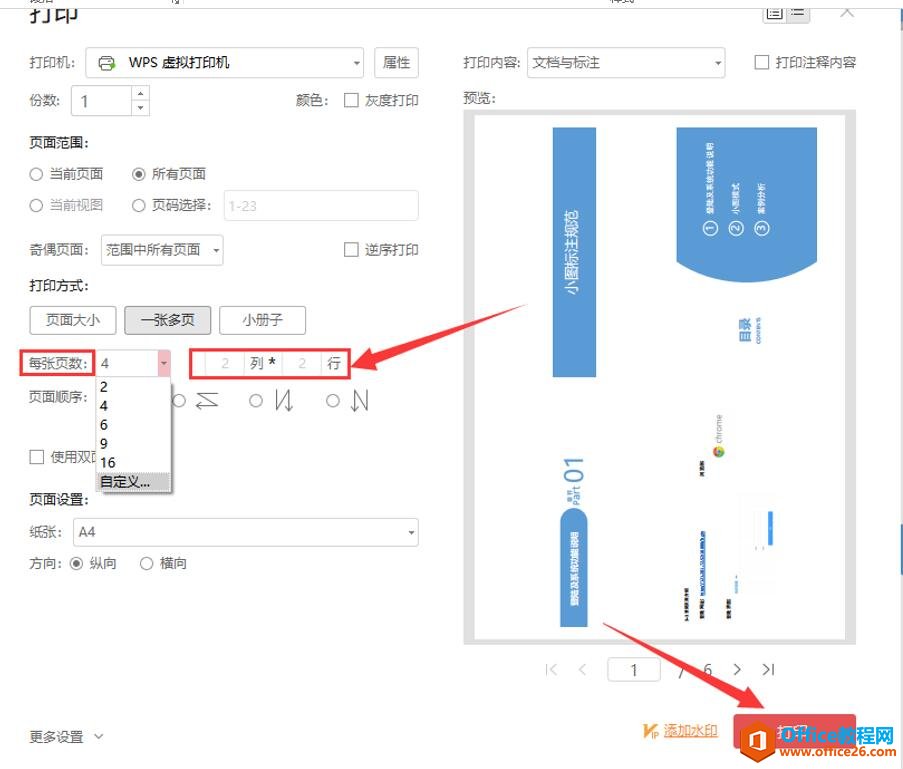
Task: Select the 小册子 booklet tab
Action: click(x=263, y=320)
